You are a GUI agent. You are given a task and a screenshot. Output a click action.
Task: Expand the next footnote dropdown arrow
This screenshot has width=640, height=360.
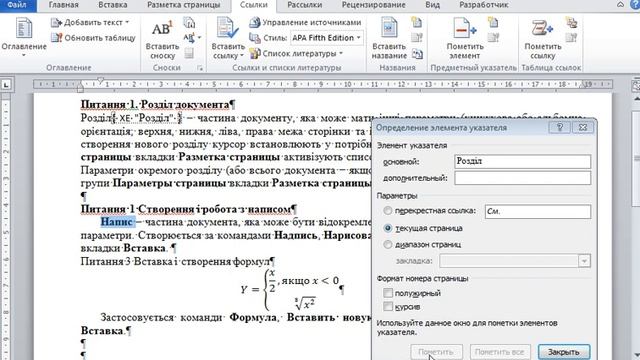(200, 38)
